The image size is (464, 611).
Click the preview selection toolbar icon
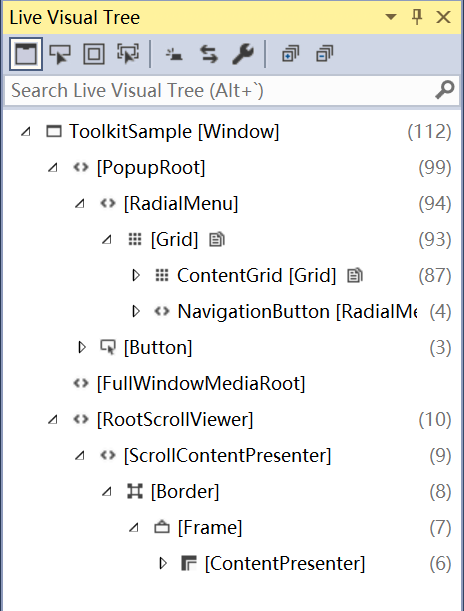[x=174, y=54]
